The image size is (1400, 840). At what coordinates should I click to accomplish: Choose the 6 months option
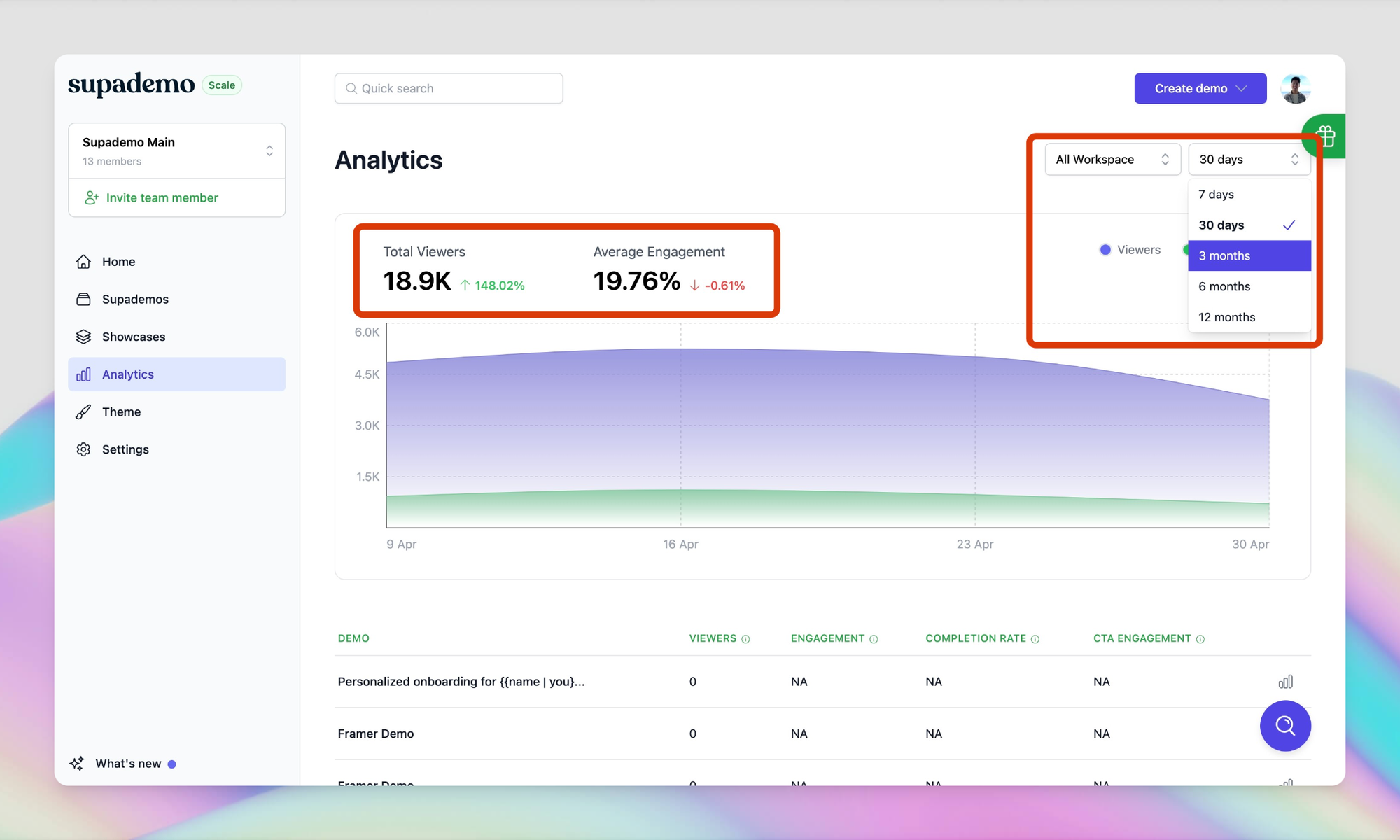point(1249,286)
